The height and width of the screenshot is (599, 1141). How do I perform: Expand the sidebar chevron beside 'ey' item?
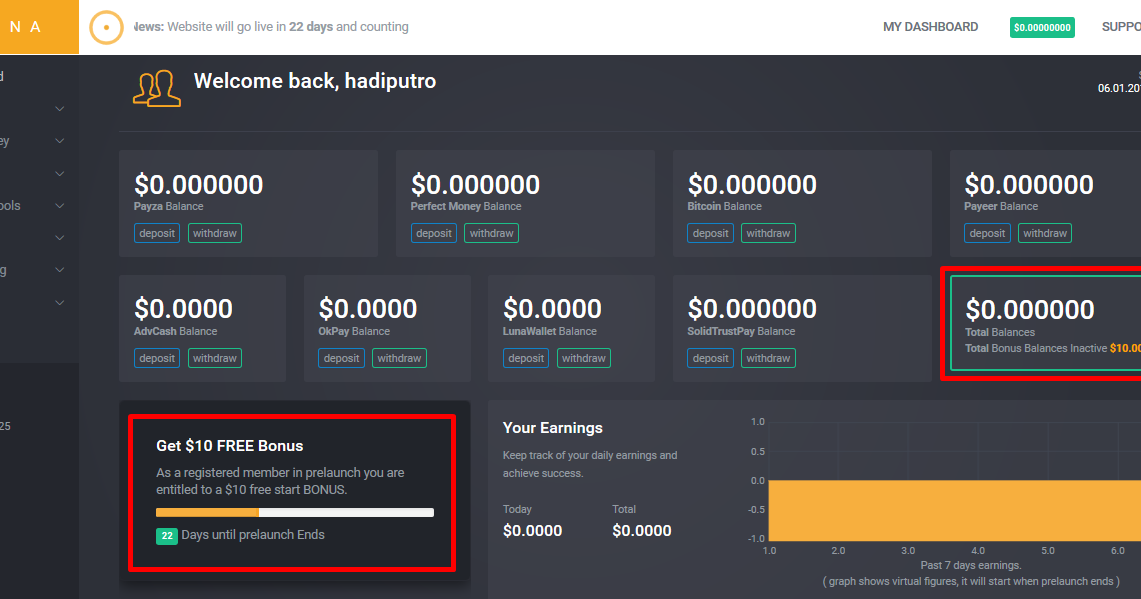(x=60, y=141)
